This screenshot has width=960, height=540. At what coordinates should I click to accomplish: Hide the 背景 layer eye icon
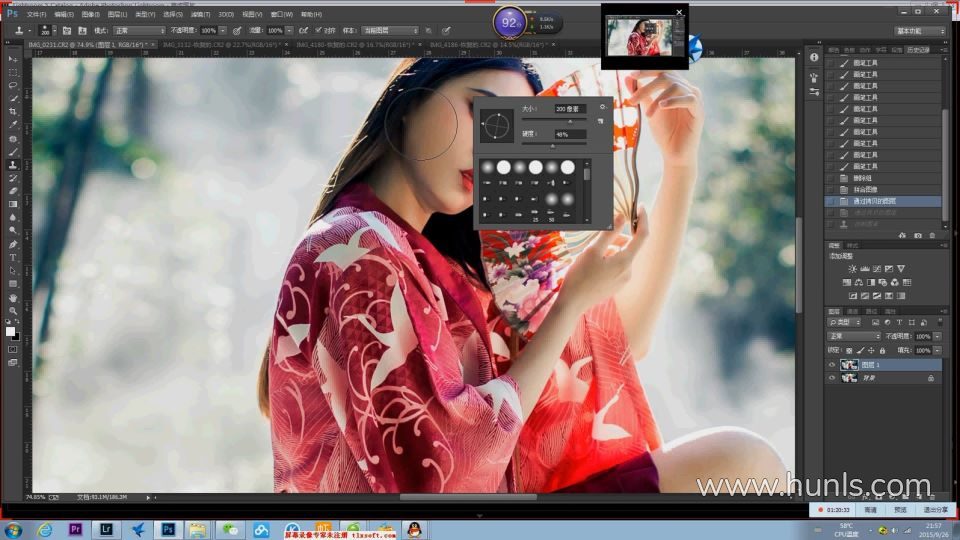[x=831, y=378]
